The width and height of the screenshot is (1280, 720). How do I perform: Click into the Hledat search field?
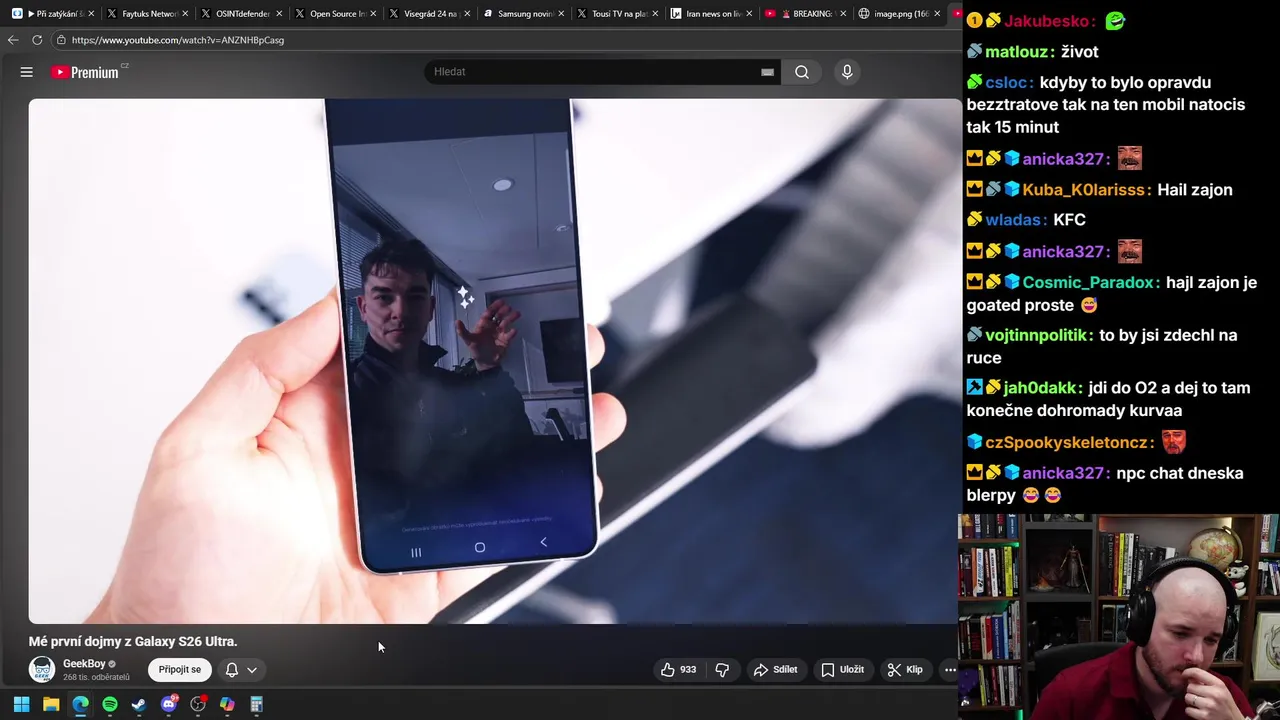(595, 72)
